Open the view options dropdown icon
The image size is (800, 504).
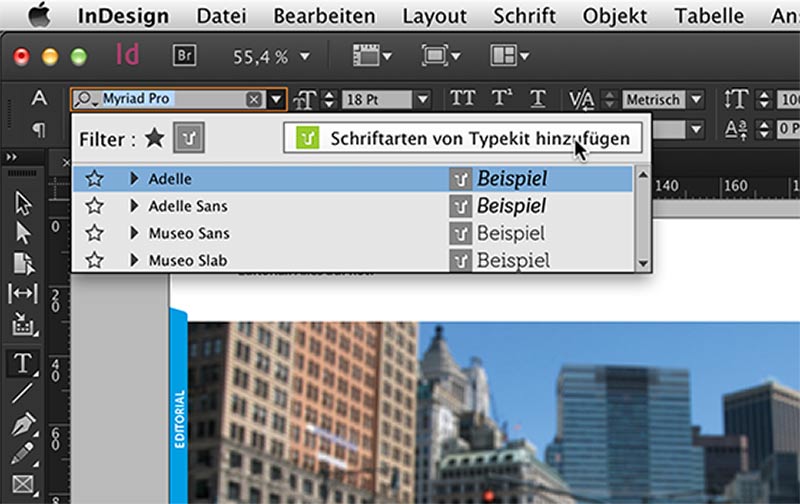(x=372, y=55)
